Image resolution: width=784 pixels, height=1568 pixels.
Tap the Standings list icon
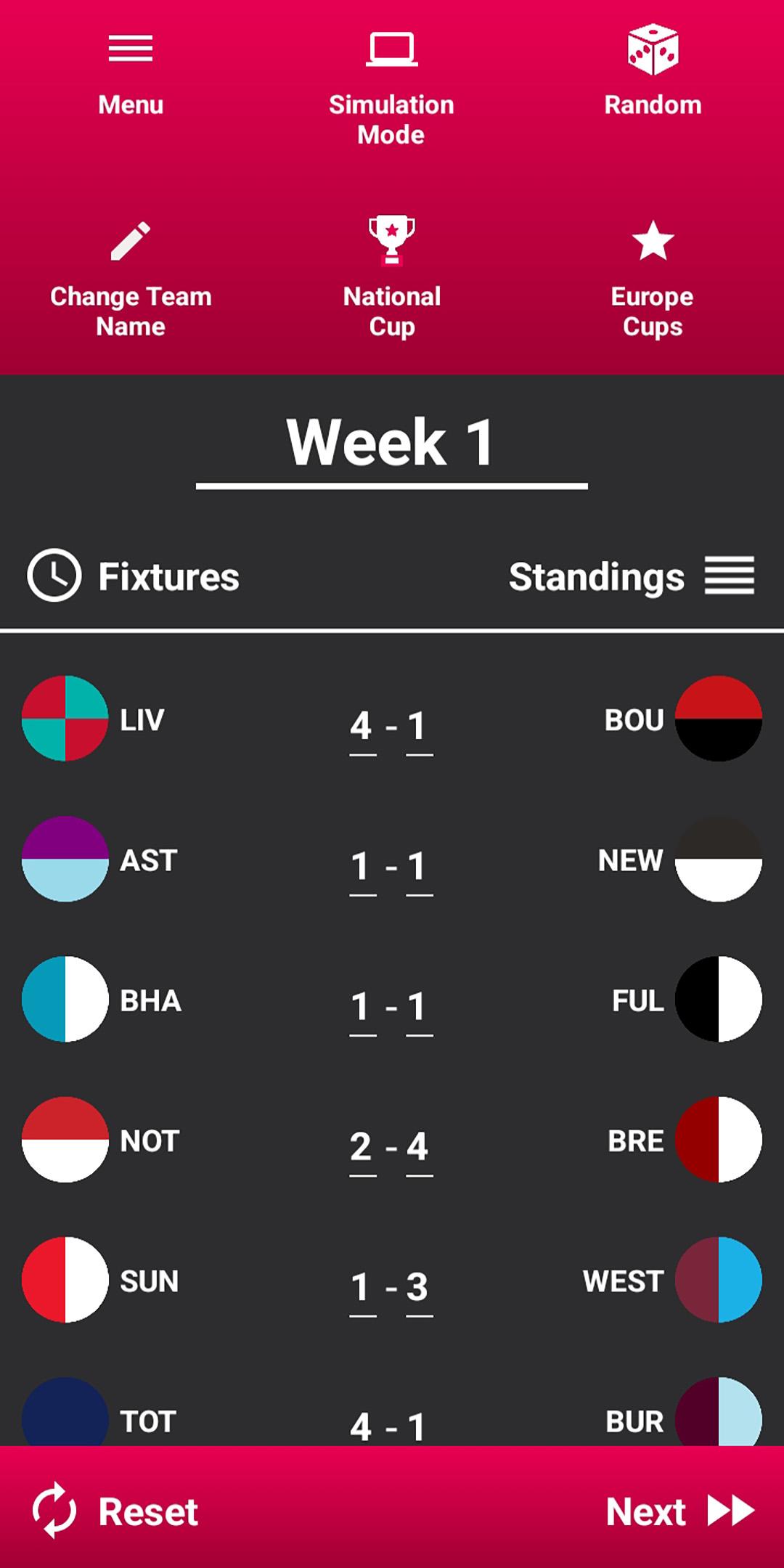pos(730,576)
